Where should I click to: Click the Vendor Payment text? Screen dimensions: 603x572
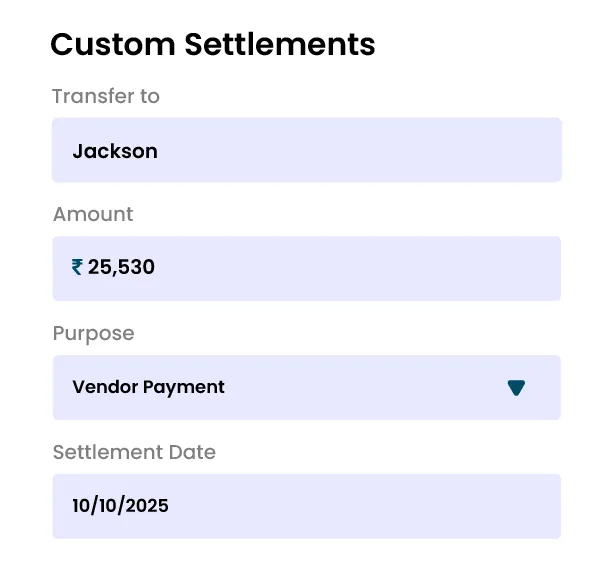[x=148, y=387]
